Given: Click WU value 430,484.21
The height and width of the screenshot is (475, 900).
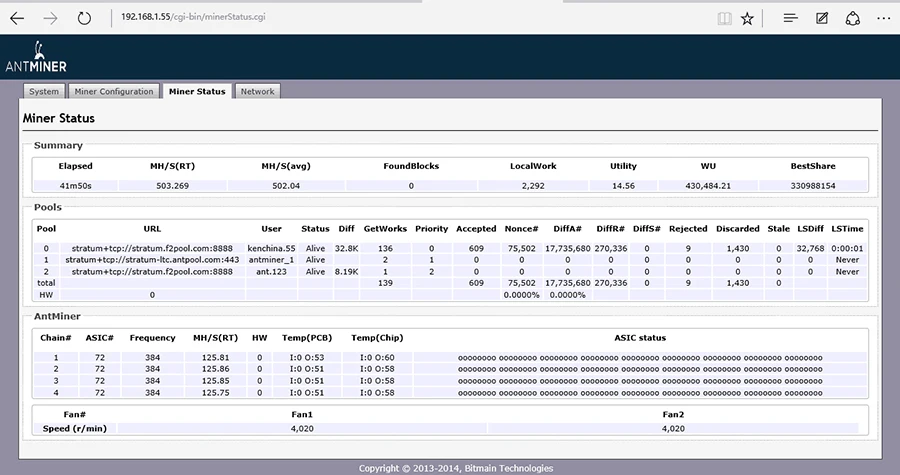Looking at the screenshot, I should pos(708,186).
